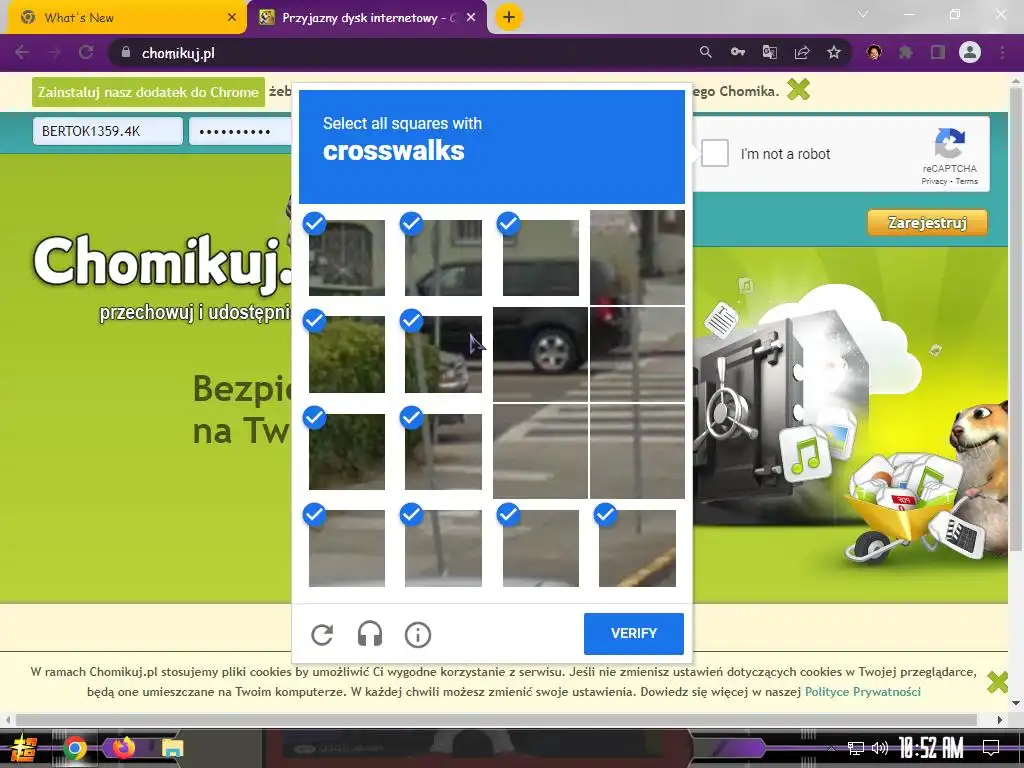Click the volume speaker tray icon
Viewport: 1024px width, 768px height.
[x=880, y=748]
